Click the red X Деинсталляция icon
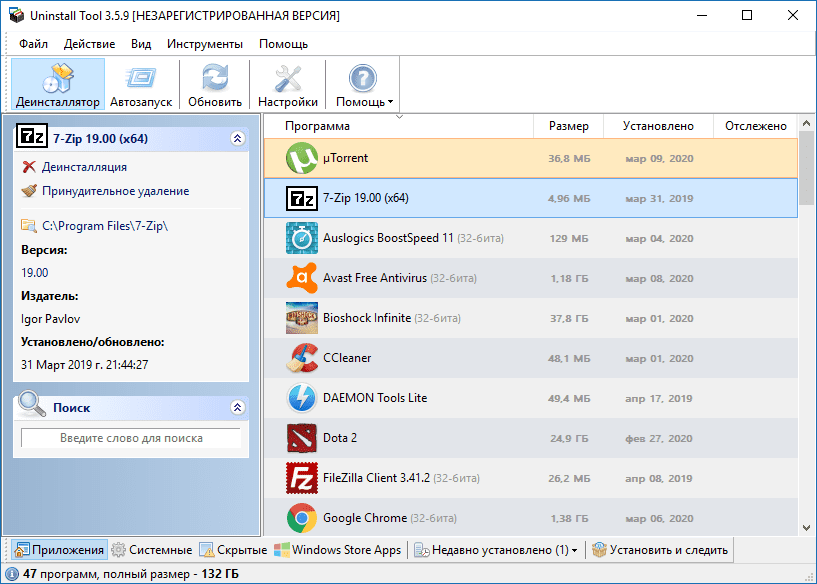The image size is (817, 584). [x=29, y=167]
